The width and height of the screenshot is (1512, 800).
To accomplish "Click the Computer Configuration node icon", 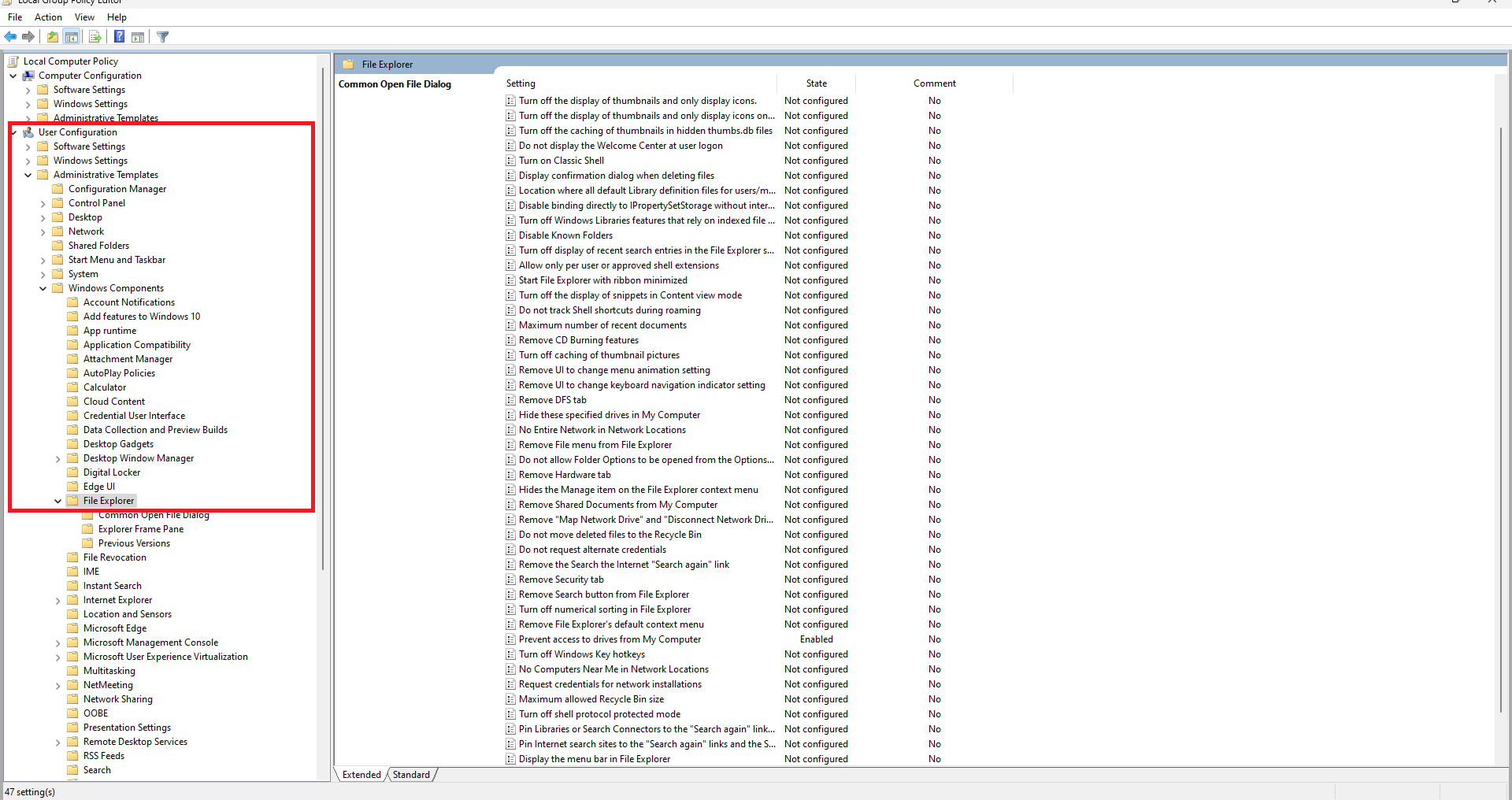I will coord(28,76).
